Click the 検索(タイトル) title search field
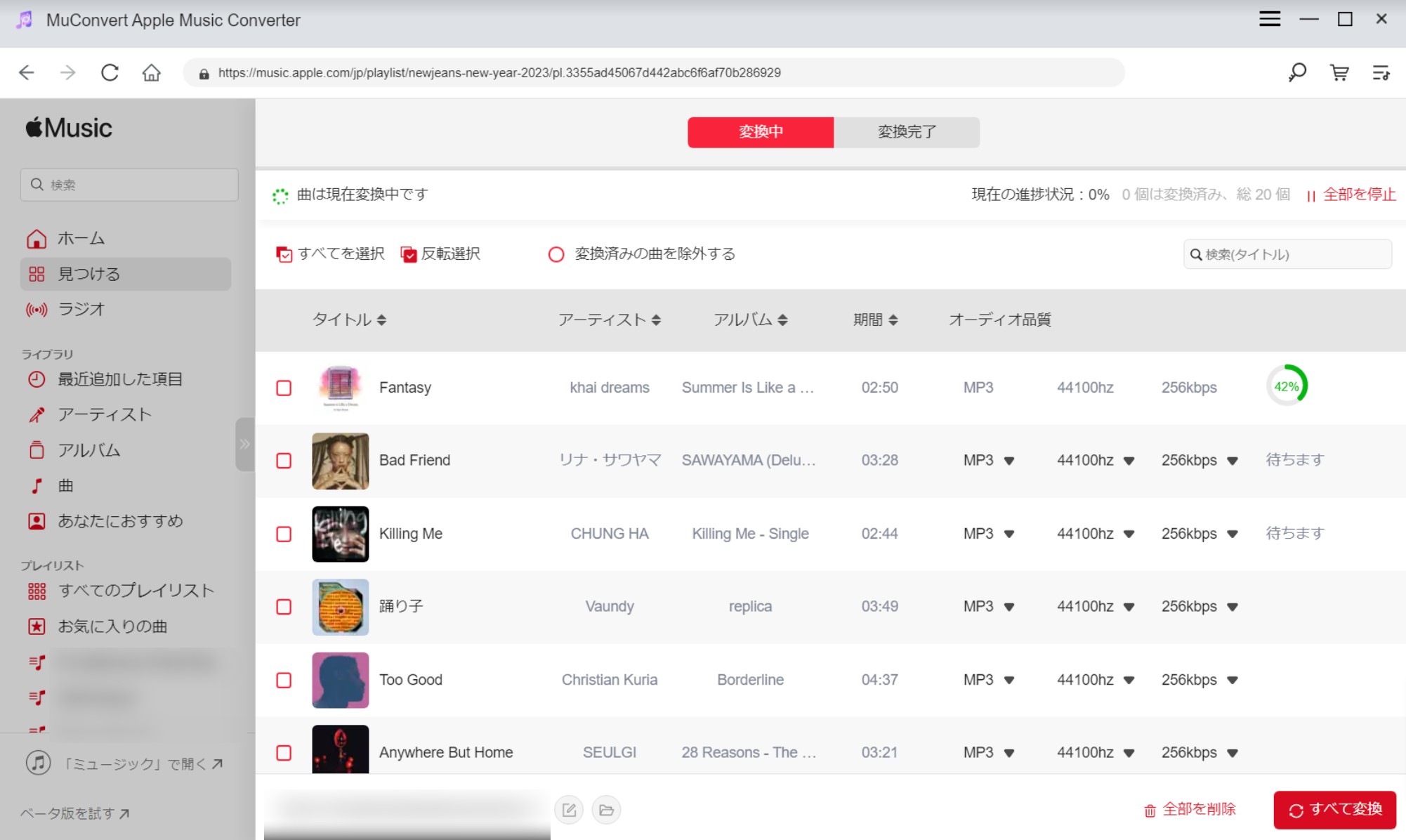The image size is (1406, 840). coord(1287,254)
